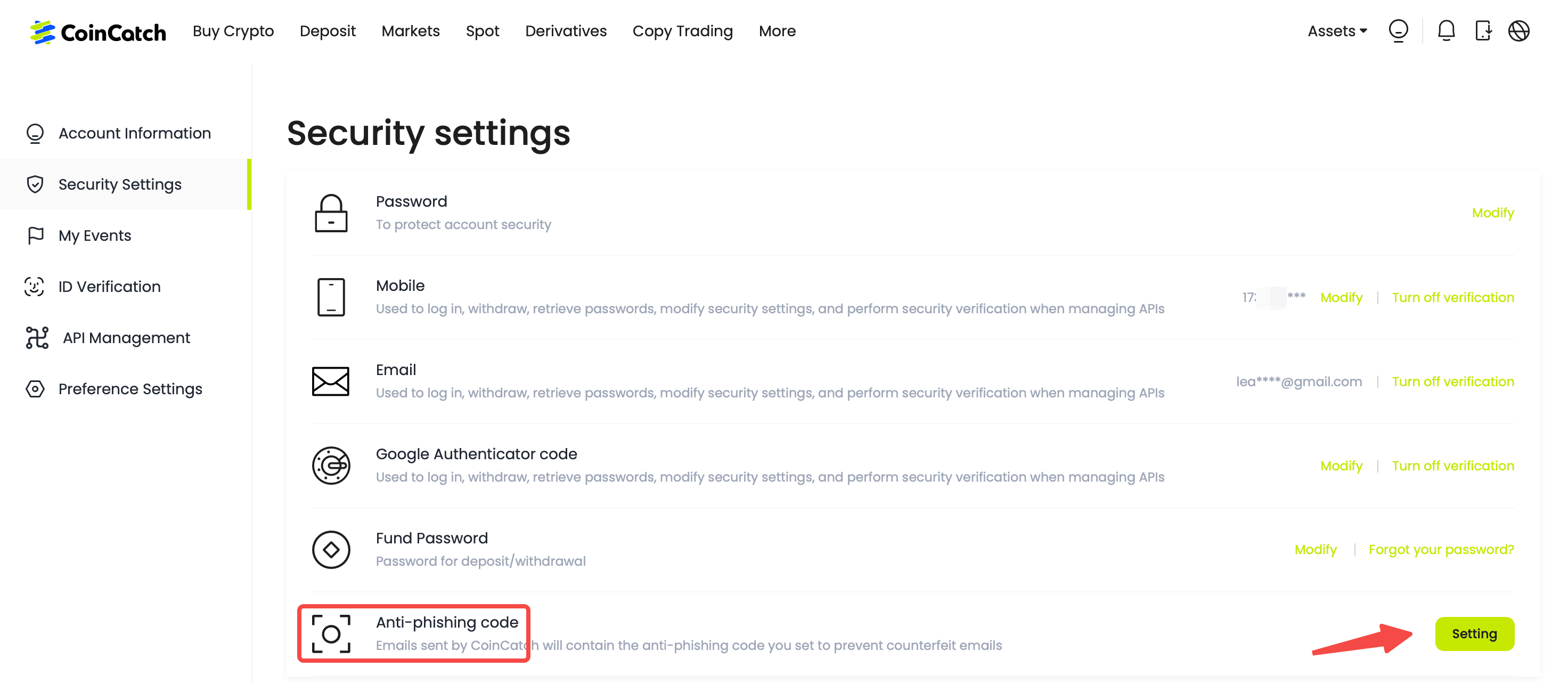
Task: Open Preference Settings in sidebar
Action: coord(125,389)
